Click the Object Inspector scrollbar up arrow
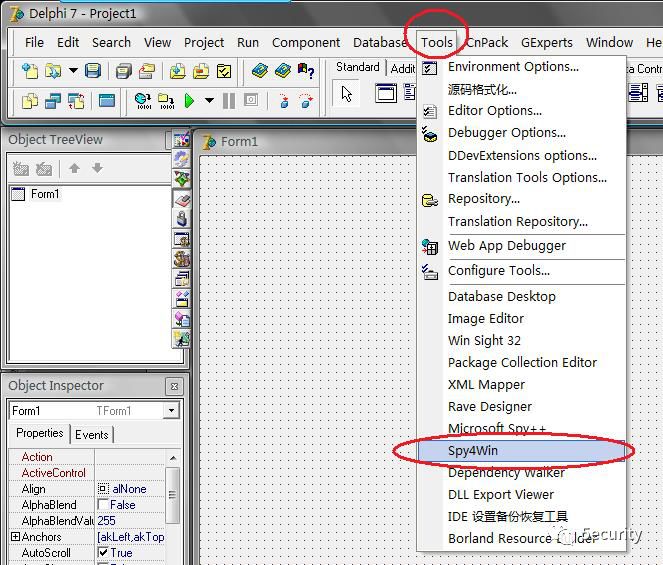This screenshot has height=565, width=663. coord(173,458)
